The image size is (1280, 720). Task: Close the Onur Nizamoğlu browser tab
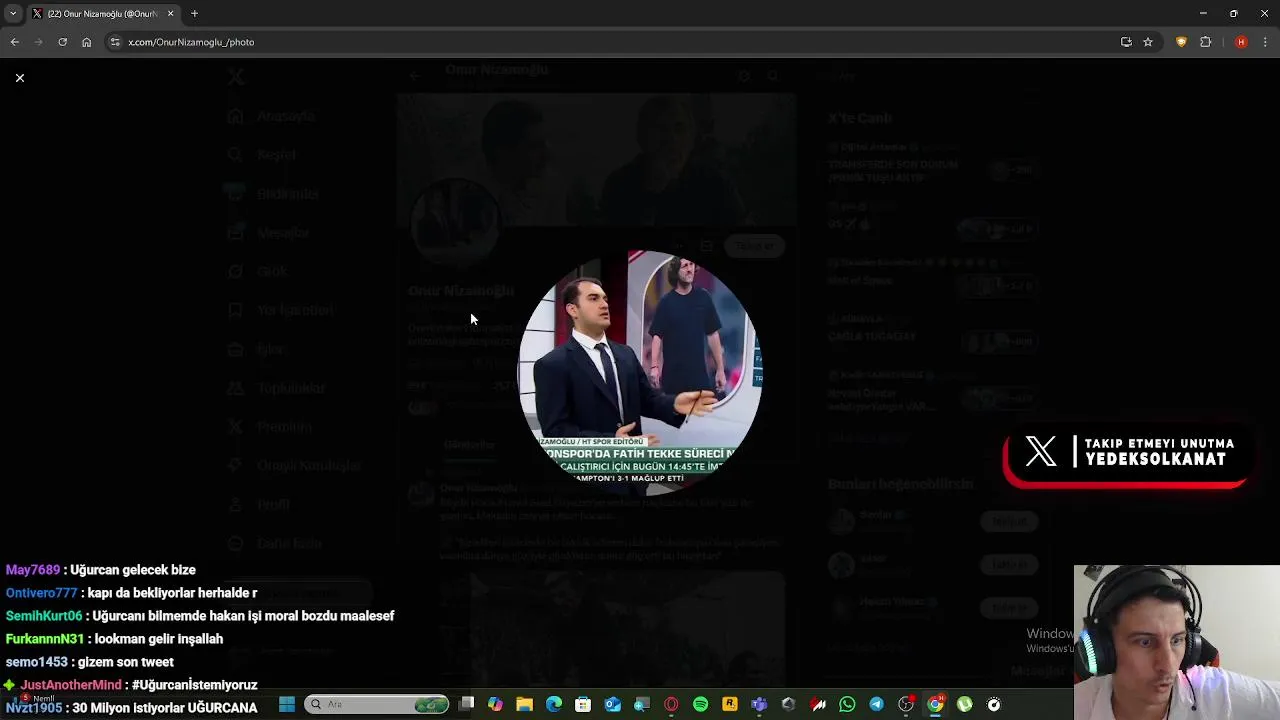170,14
